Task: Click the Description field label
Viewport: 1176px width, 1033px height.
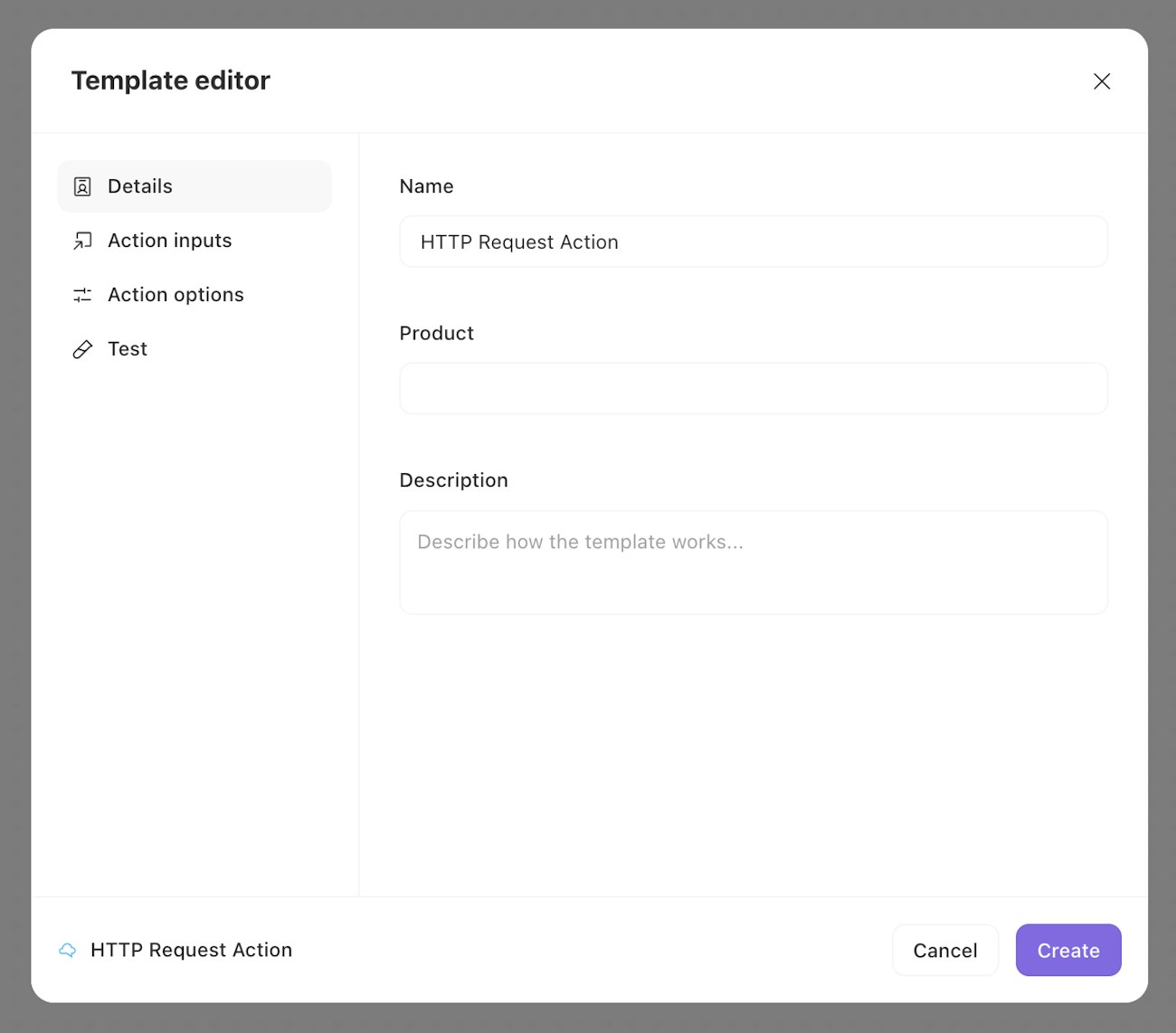Action: pyautogui.click(x=453, y=480)
